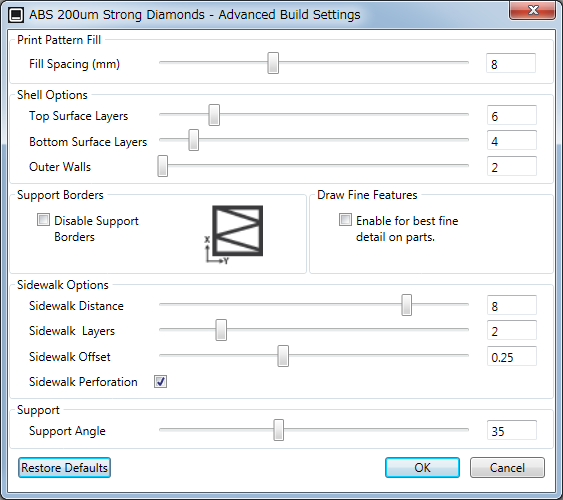The width and height of the screenshot is (563, 500).
Task: Click the Sidewalk Layers slider thumb
Action: [x=221, y=330]
